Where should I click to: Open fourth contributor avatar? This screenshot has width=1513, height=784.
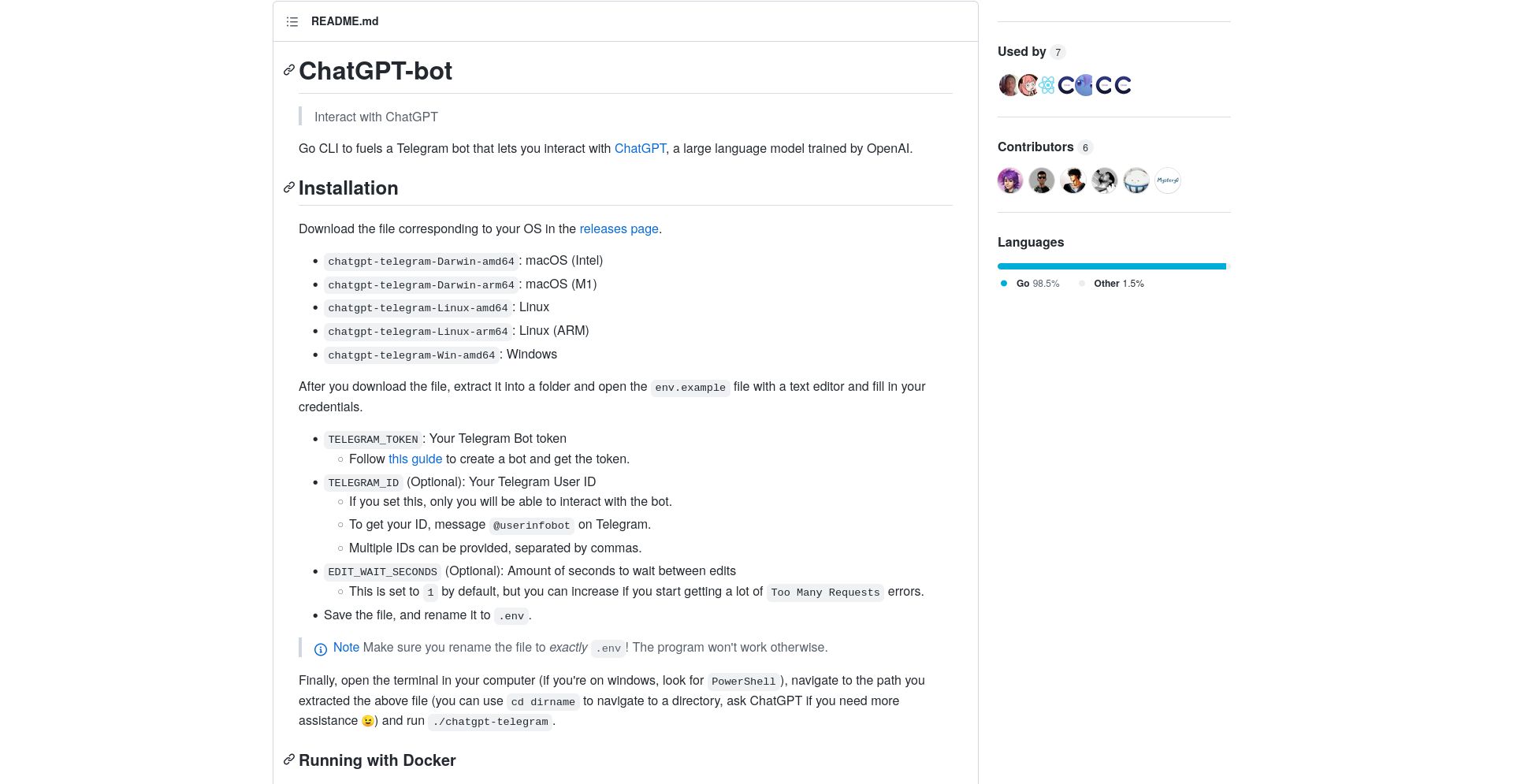tap(1105, 180)
